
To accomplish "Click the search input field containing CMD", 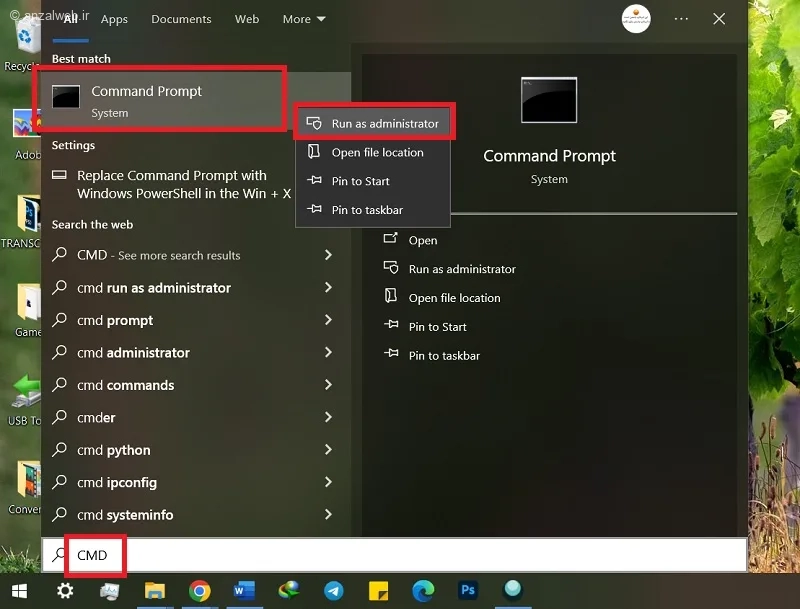I will [x=394, y=554].
